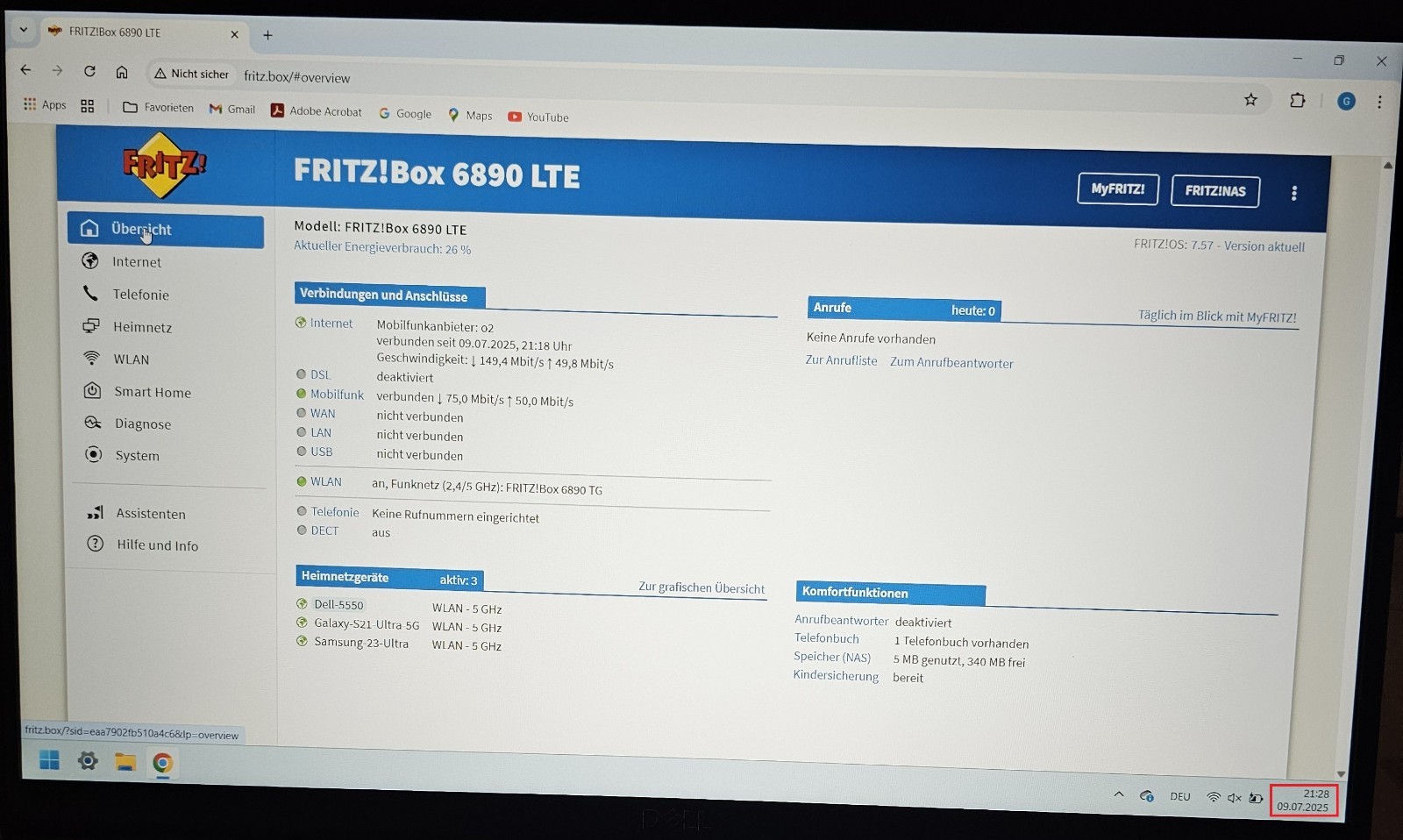Select the Samsung-23-Ultra device

(x=361, y=643)
